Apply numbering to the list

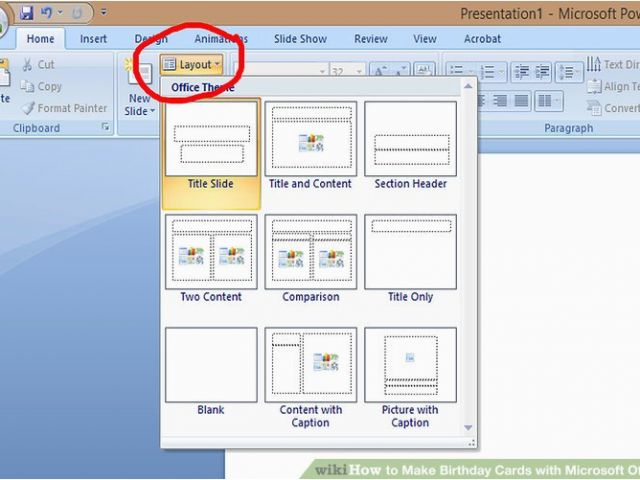[x=488, y=72]
